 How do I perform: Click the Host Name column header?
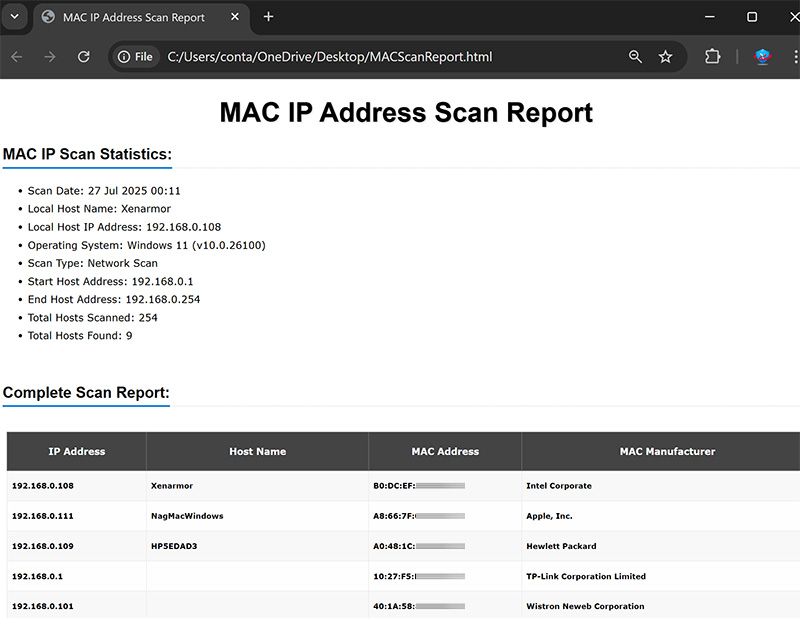point(257,452)
